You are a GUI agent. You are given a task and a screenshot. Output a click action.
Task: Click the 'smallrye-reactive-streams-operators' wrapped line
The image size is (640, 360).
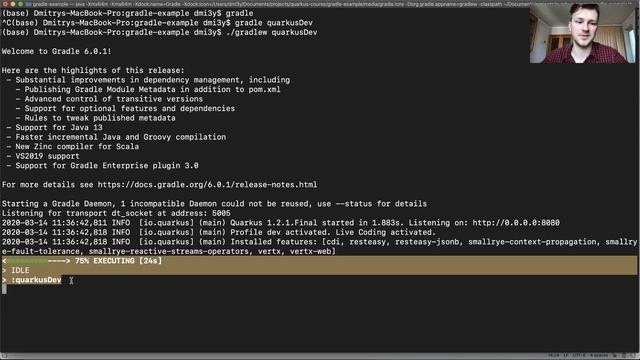[x=169, y=251]
